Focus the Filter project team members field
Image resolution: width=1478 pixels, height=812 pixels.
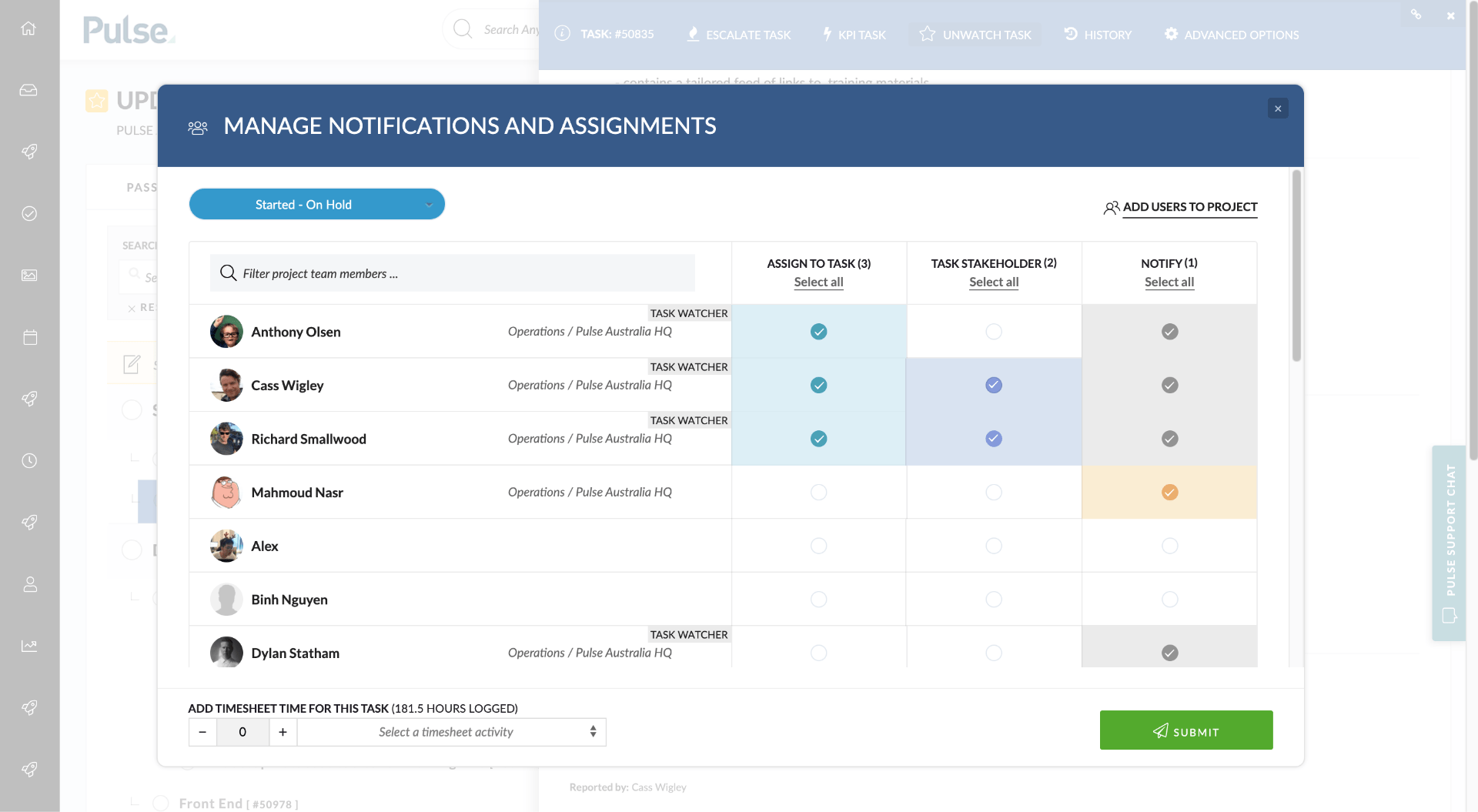453,273
